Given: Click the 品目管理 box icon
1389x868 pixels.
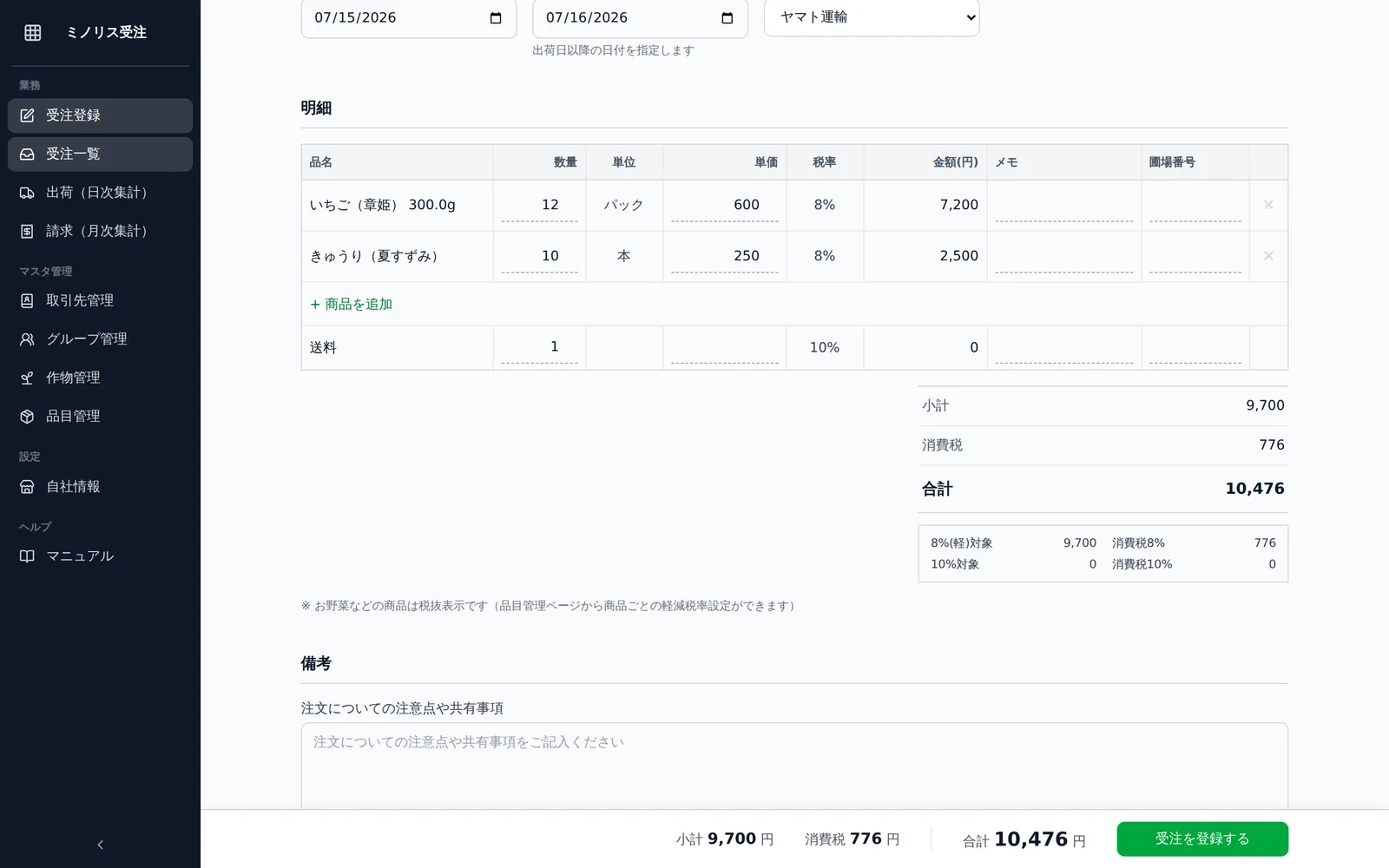Looking at the screenshot, I should coord(27,417).
